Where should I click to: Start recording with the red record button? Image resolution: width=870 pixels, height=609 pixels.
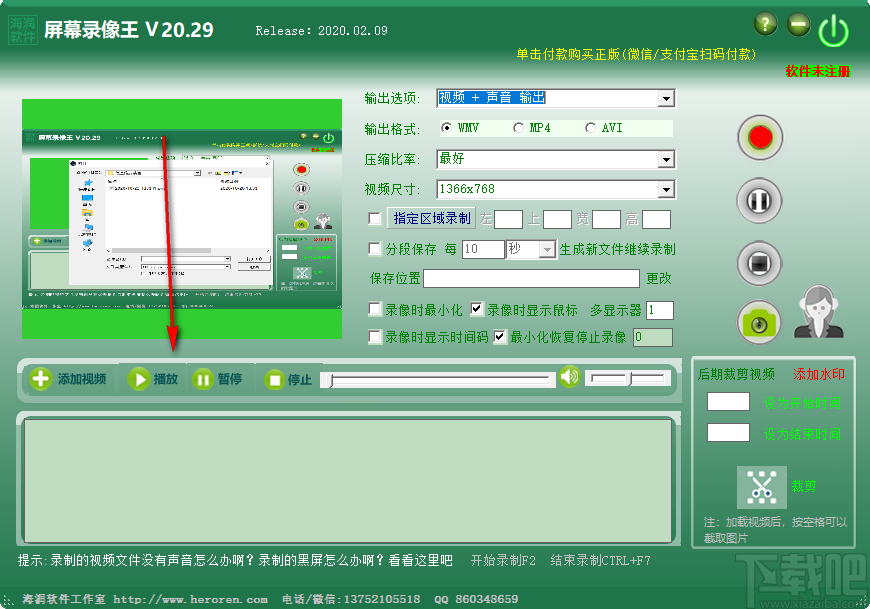(x=760, y=137)
